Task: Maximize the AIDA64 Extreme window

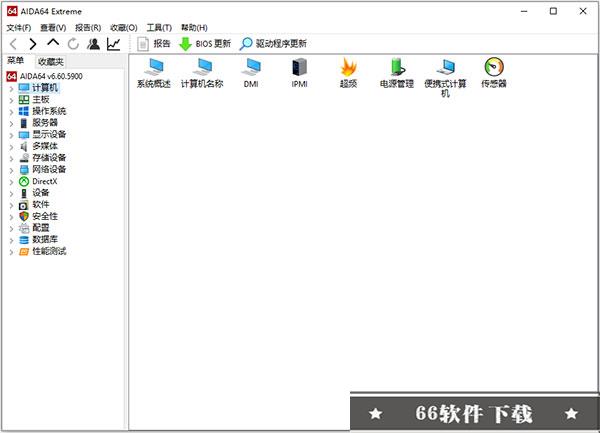Action: point(553,11)
